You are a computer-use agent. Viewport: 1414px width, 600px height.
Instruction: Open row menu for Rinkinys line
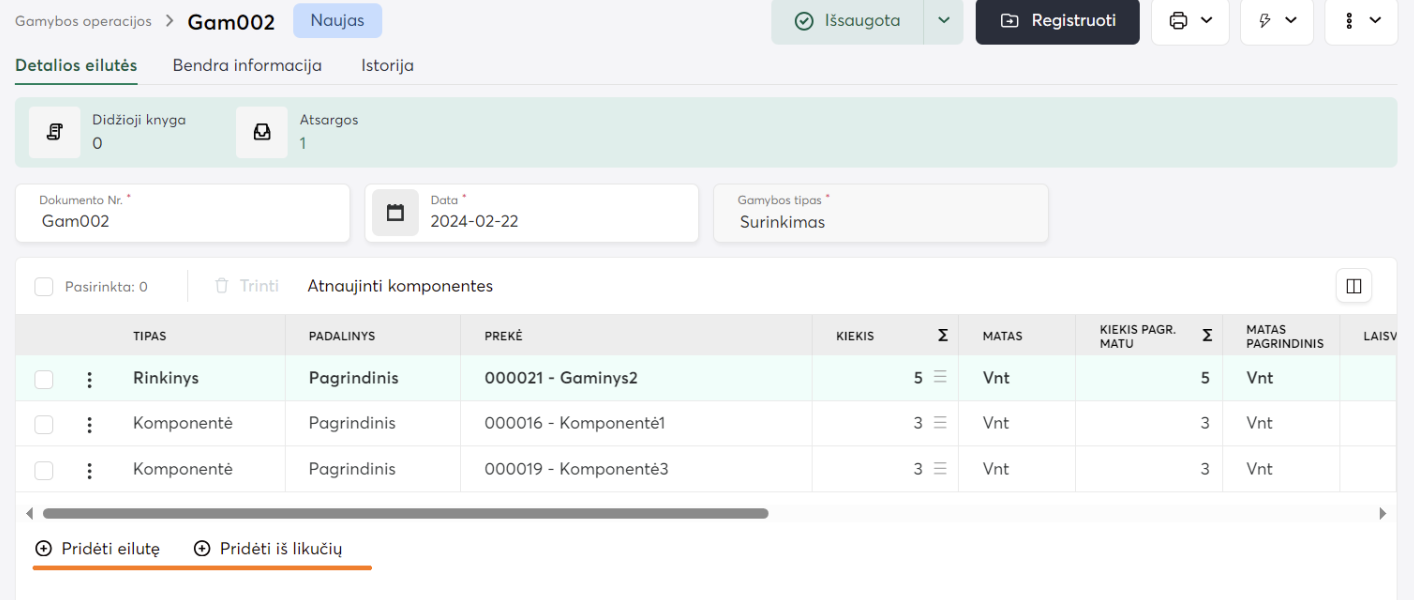click(x=89, y=379)
